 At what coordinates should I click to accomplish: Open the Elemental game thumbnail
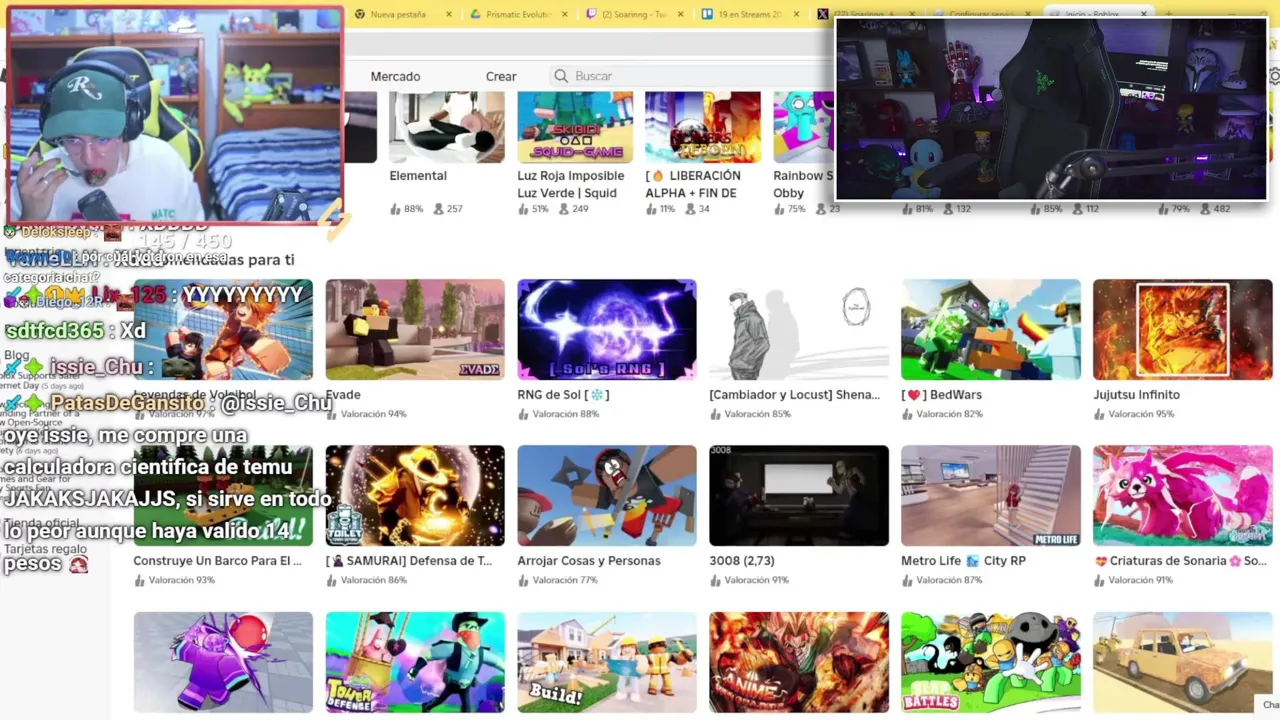447,127
